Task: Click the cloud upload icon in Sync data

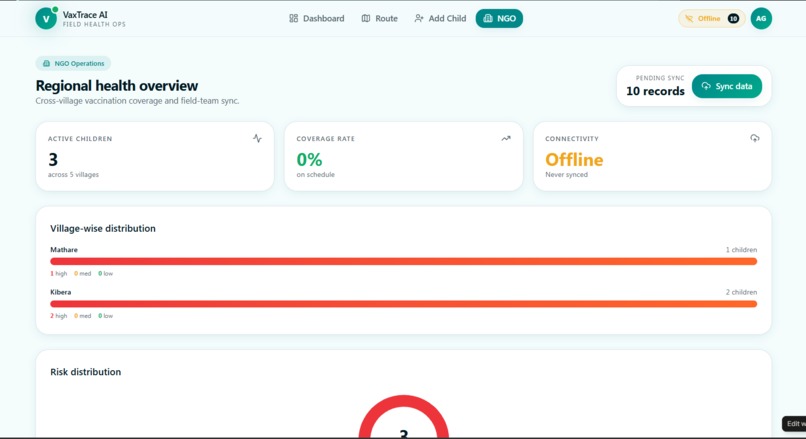Action: (x=706, y=86)
